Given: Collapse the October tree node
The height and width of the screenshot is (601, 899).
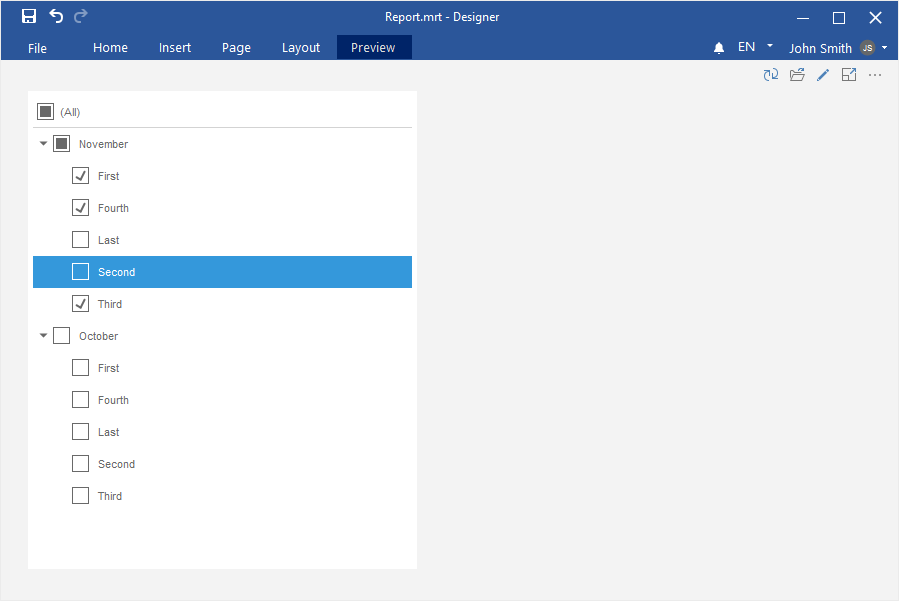Looking at the screenshot, I should (x=43, y=336).
